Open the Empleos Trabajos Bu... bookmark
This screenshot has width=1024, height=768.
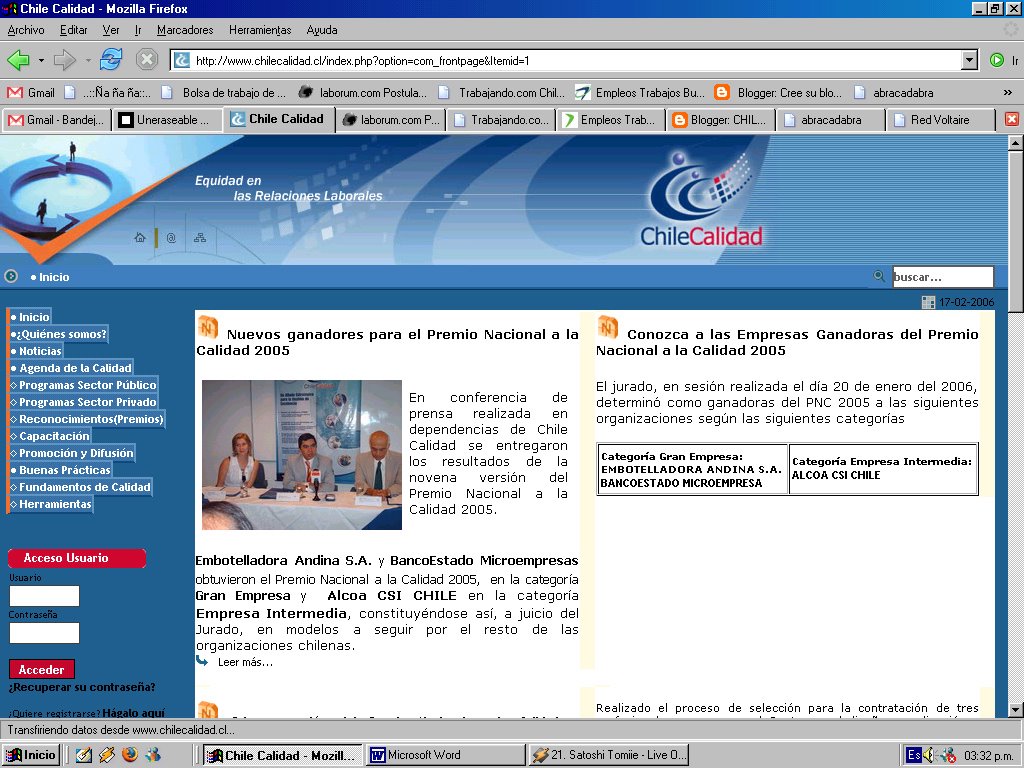[639, 93]
